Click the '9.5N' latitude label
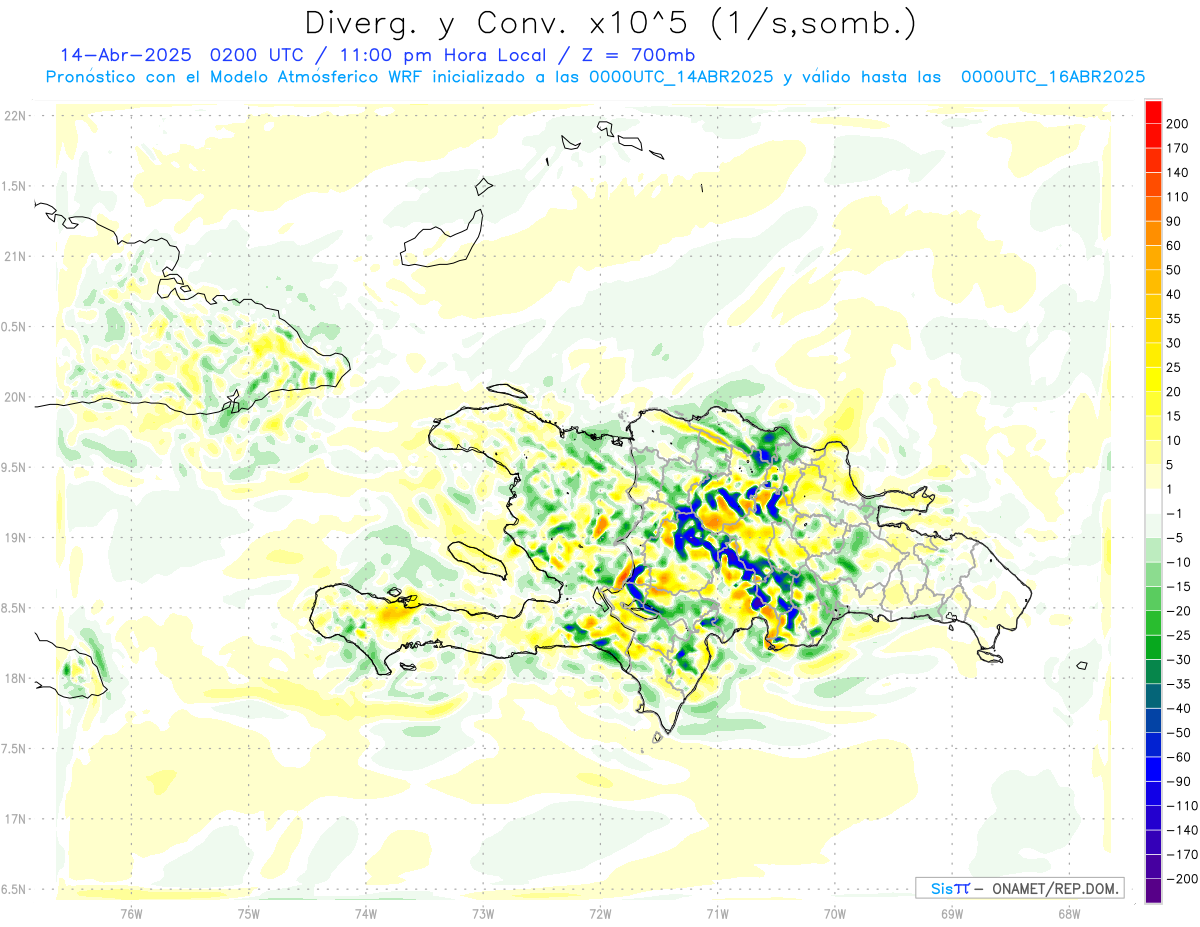 click(x=15, y=467)
